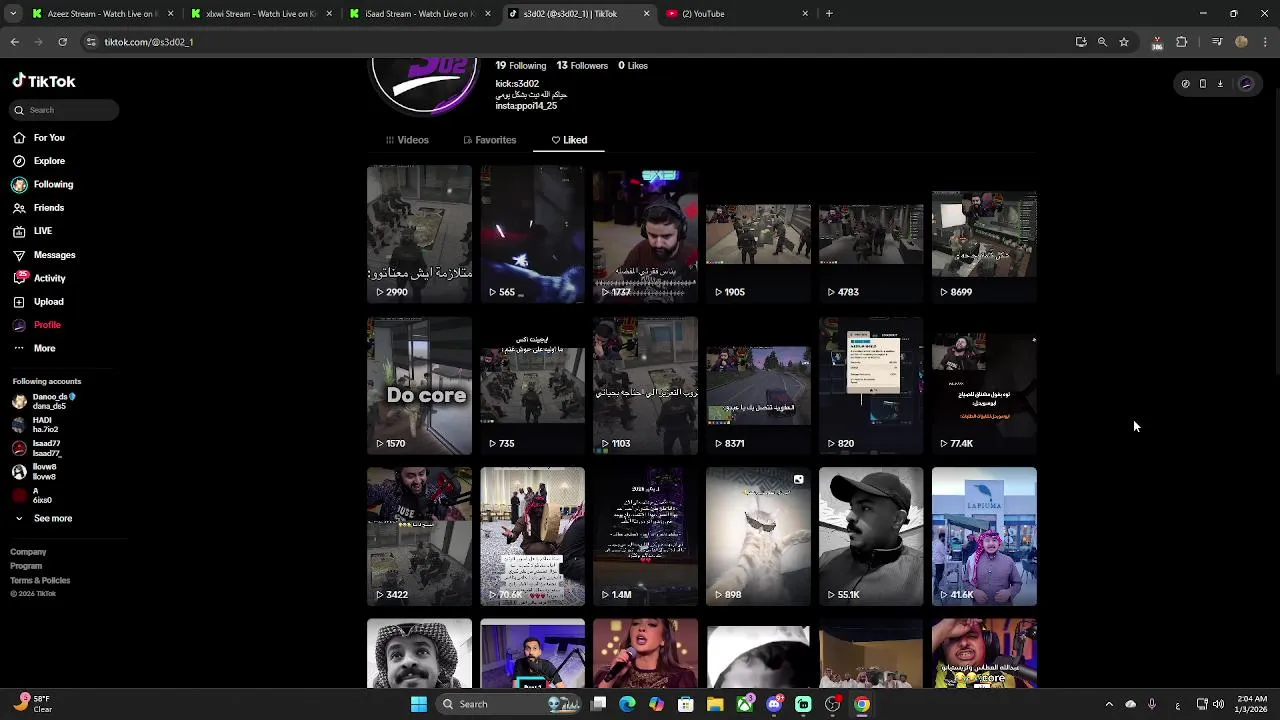The image size is (1280, 720).
Task: Switch to the Videos tab
Action: (x=407, y=140)
